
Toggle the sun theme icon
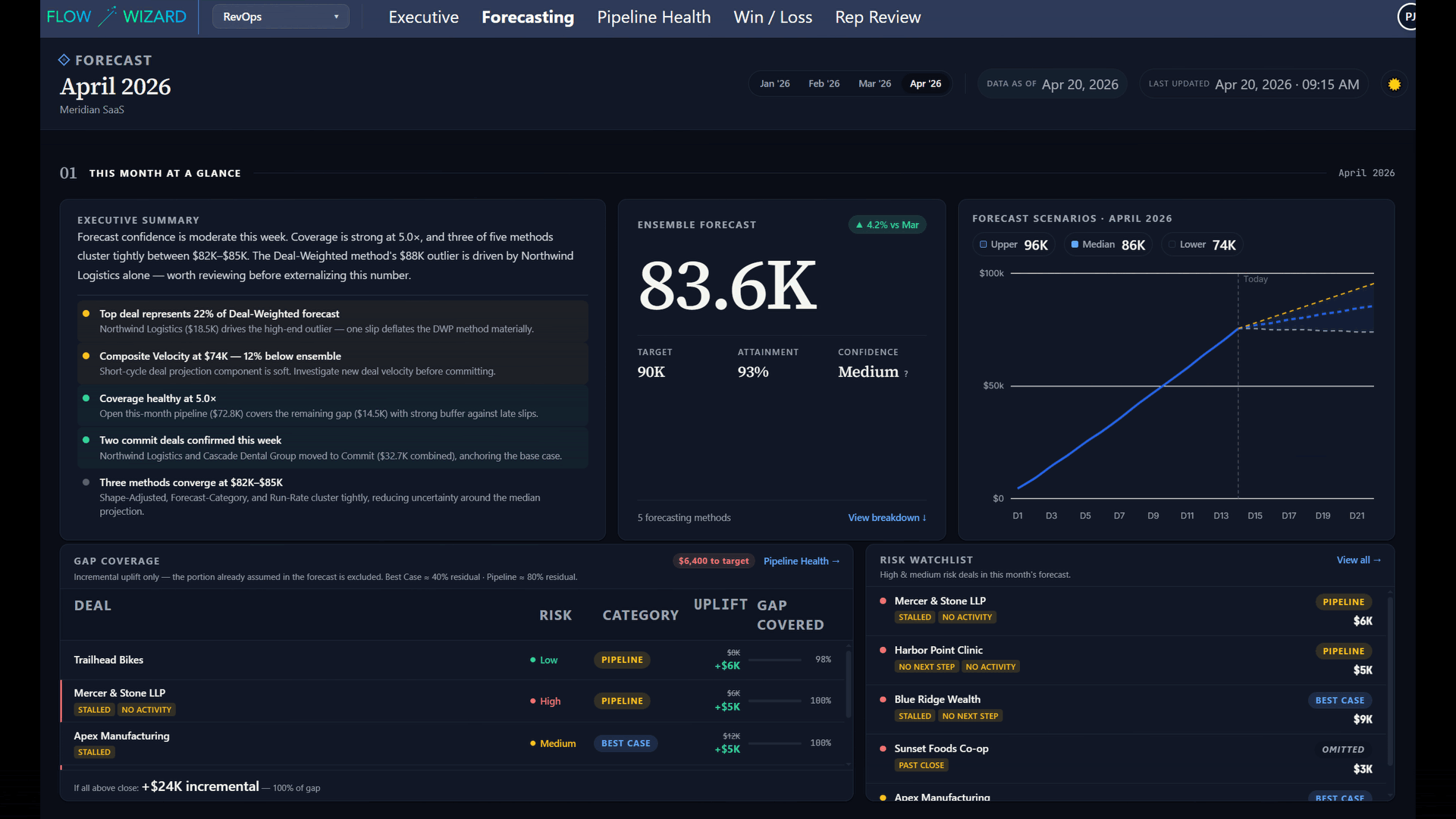(x=1394, y=84)
